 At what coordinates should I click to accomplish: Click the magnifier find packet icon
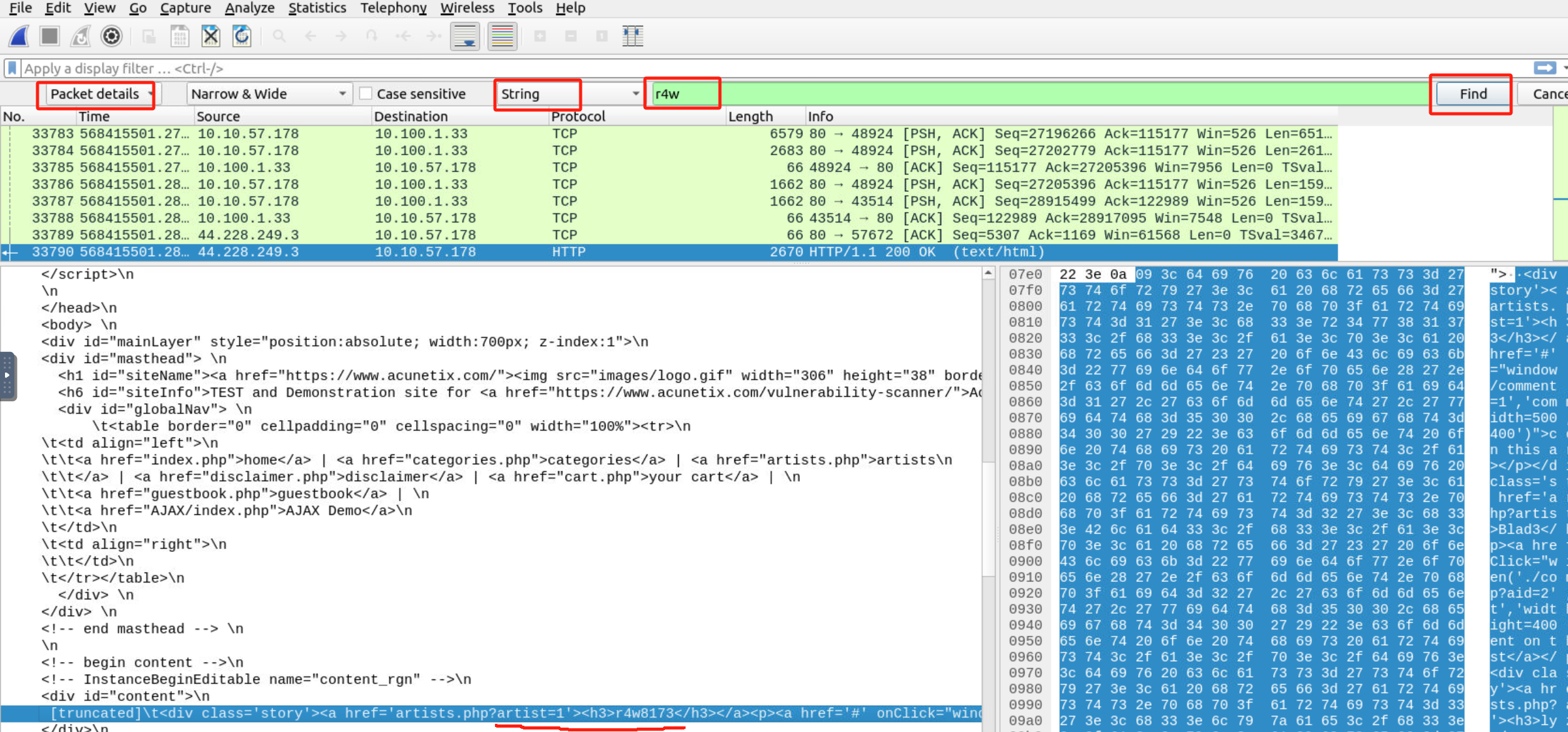(x=279, y=36)
